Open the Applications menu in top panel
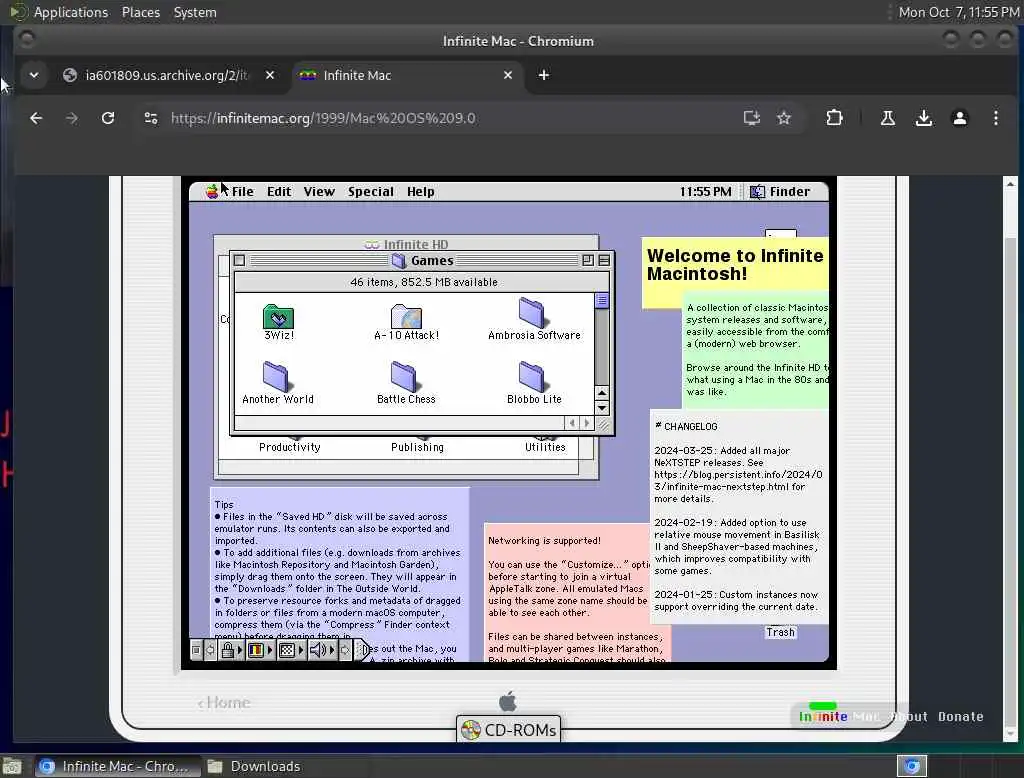 click(x=71, y=12)
